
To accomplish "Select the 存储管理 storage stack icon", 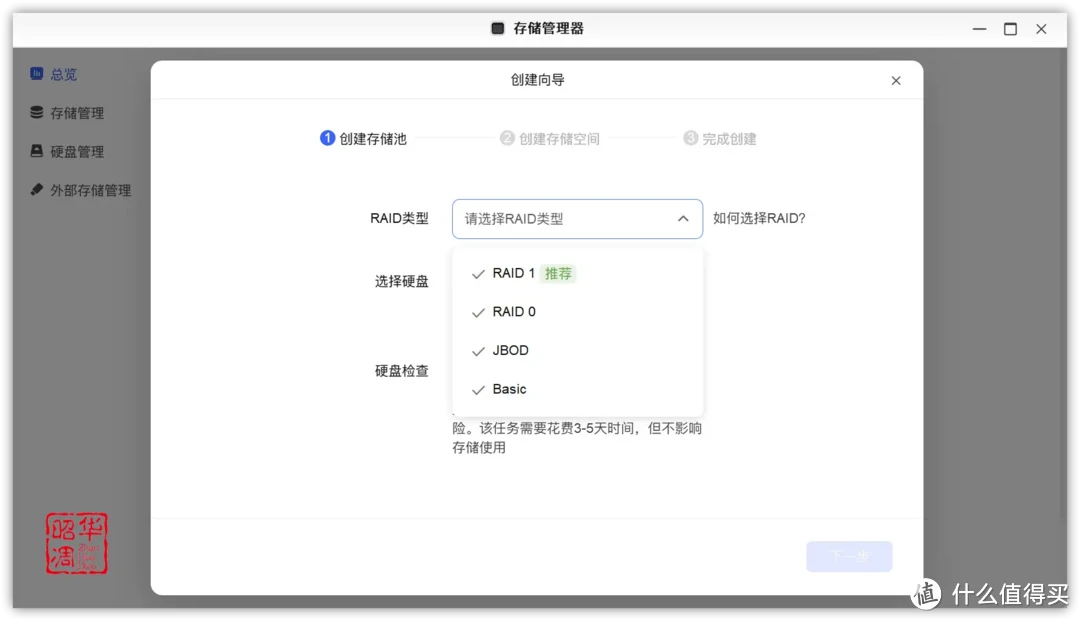I will [x=34, y=112].
